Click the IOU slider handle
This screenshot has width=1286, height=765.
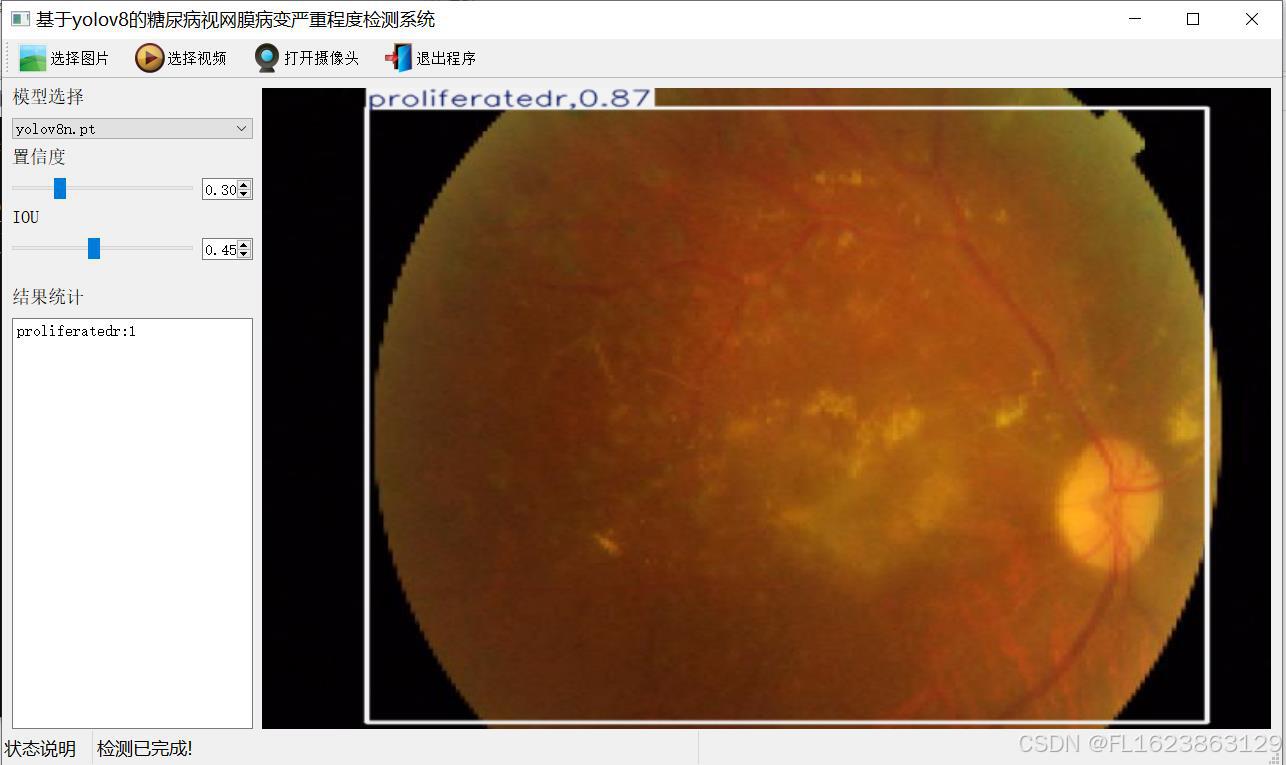[94, 248]
